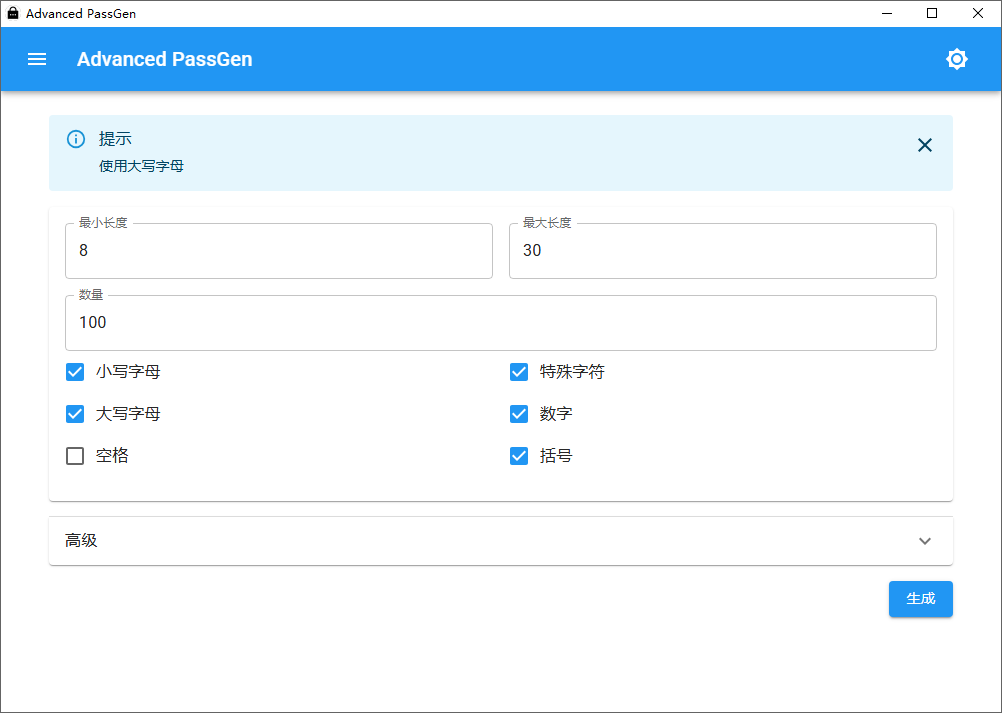The image size is (1002, 713).
Task: Disable the 括号 checkbox
Action: click(519, 455)
